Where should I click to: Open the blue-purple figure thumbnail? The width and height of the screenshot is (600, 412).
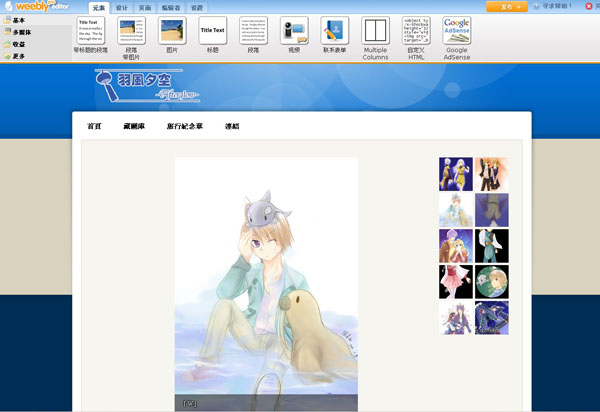(492, 210)
